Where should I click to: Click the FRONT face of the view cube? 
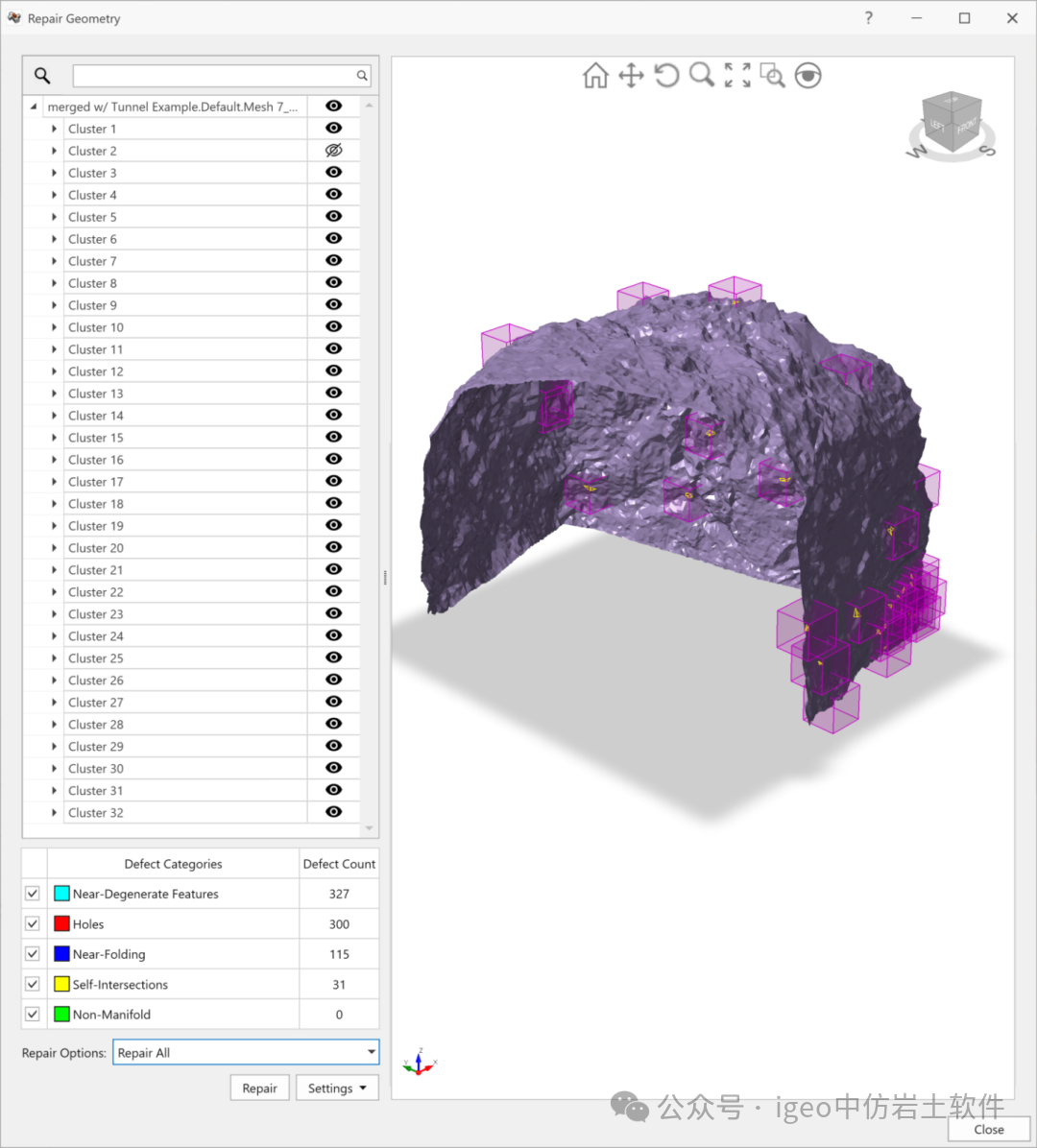[965, 128]
